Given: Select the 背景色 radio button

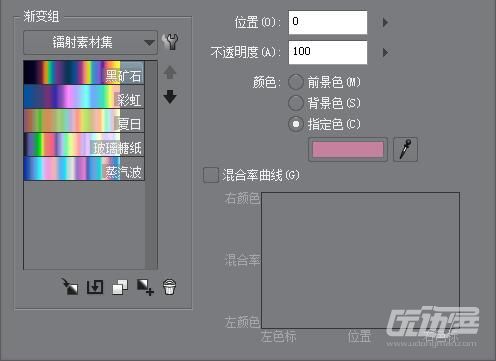Looking at the screenshot, I should (x=296, y=103).
